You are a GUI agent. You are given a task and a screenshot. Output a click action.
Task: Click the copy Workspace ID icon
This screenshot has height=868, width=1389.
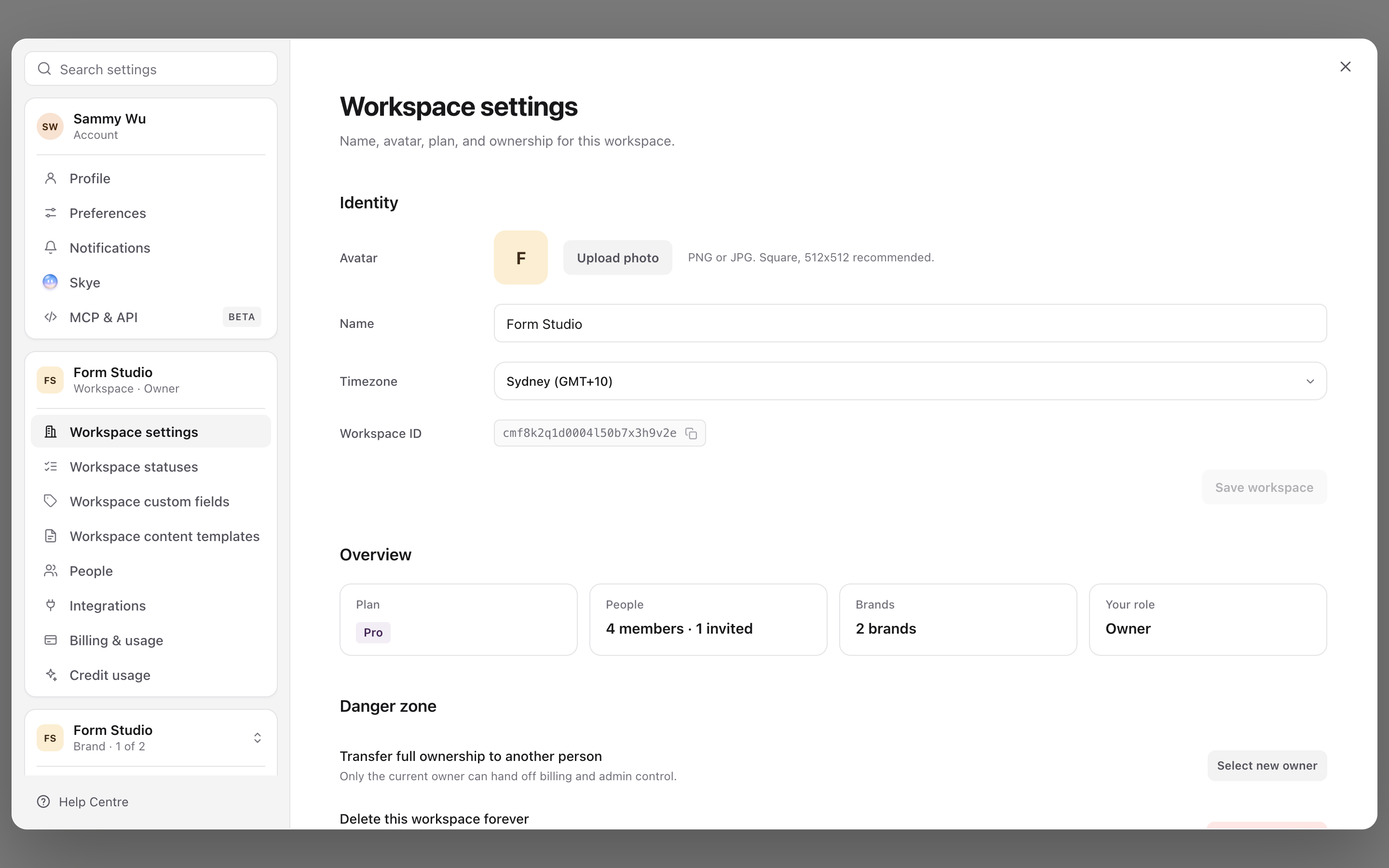click(x=691, y=434)
